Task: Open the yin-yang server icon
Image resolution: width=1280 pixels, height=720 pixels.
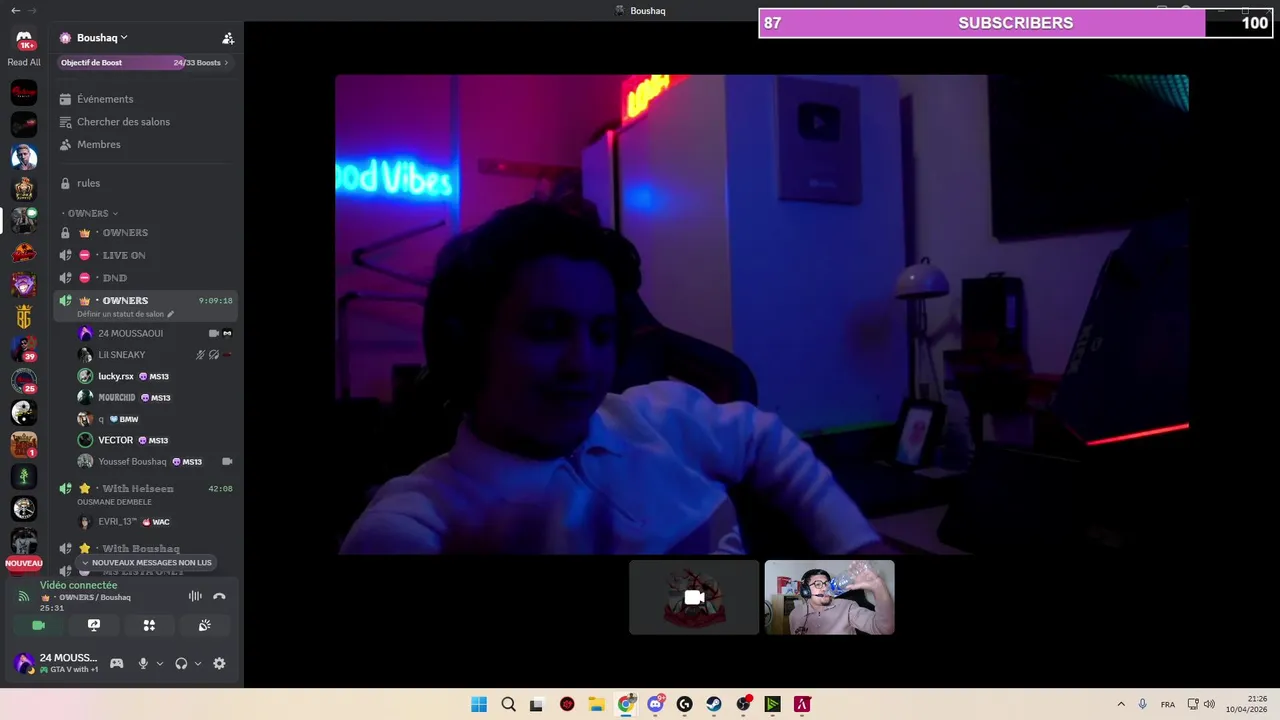Action: pyautogui.click(x=24, y=413)
